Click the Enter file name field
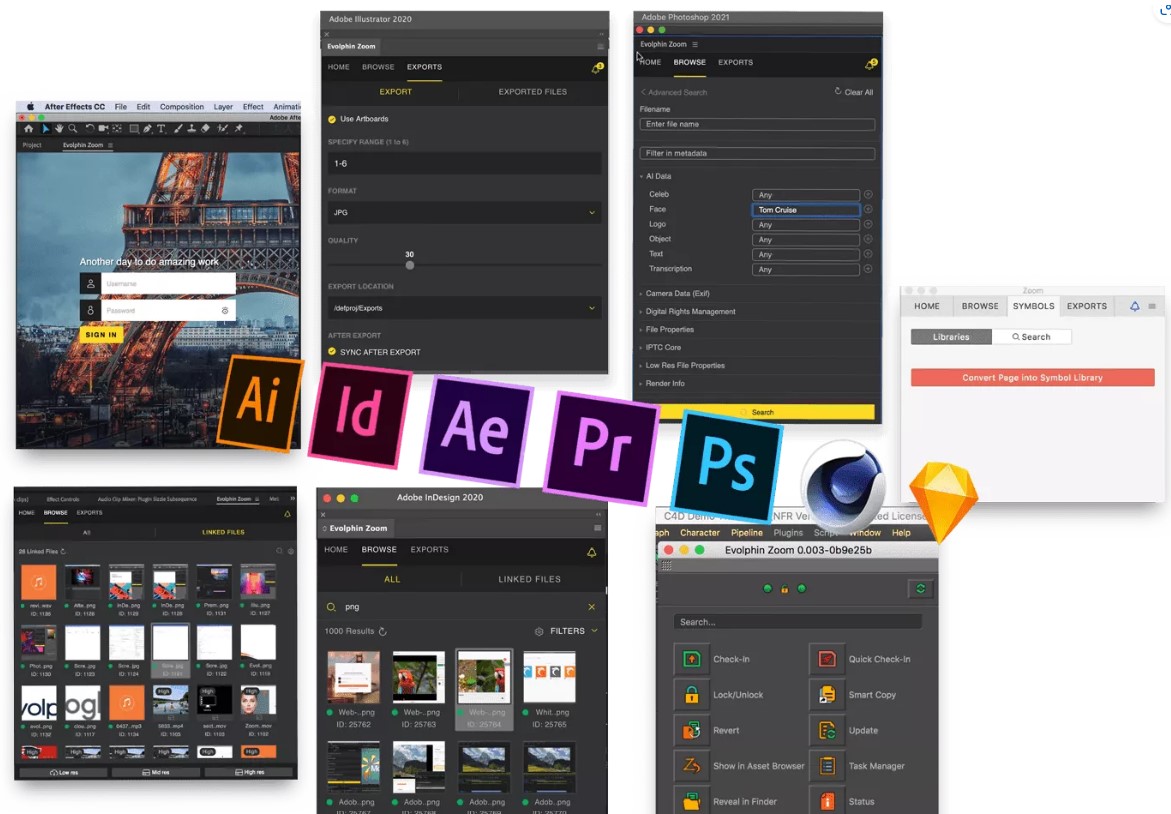Viewport: 1171px width, 814px height. pos(757,124)
